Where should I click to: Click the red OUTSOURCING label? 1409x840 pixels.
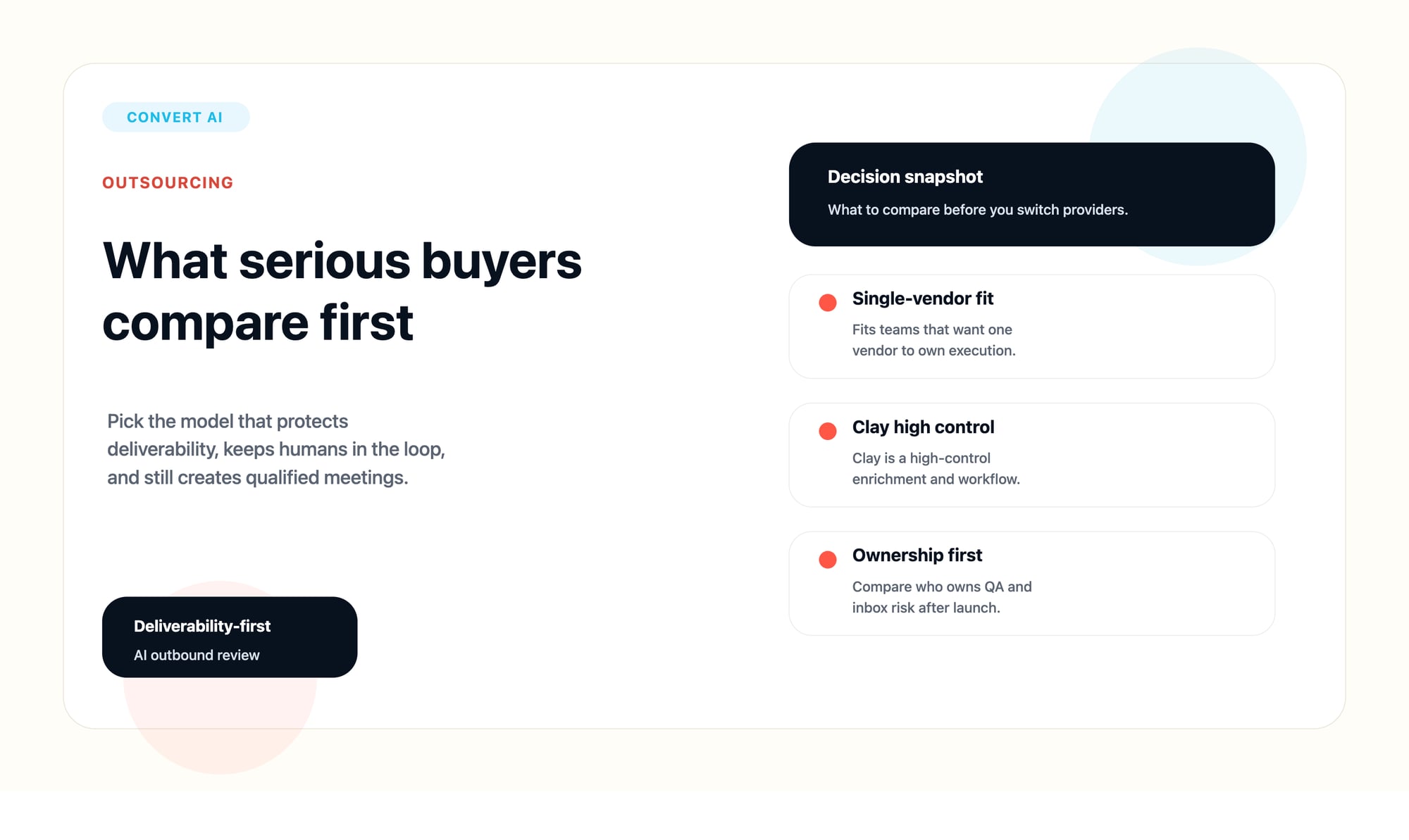click(x=168, y=183)
